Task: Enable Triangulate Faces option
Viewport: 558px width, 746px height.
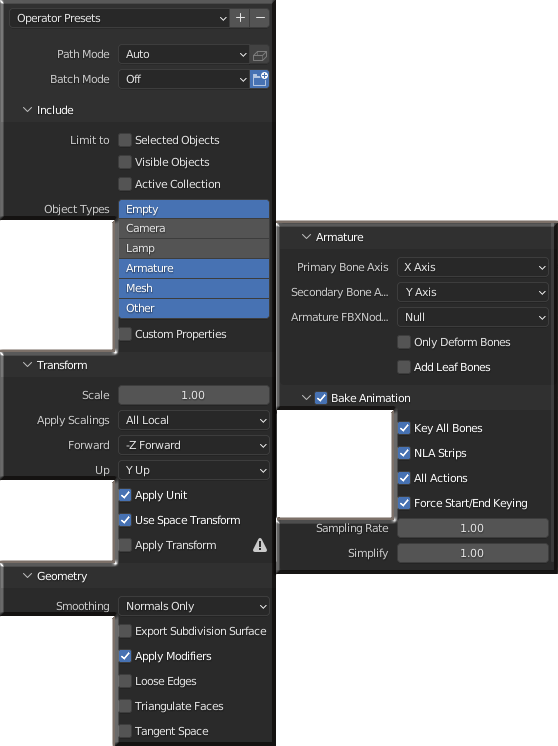Action: click(x=125, y=706)
